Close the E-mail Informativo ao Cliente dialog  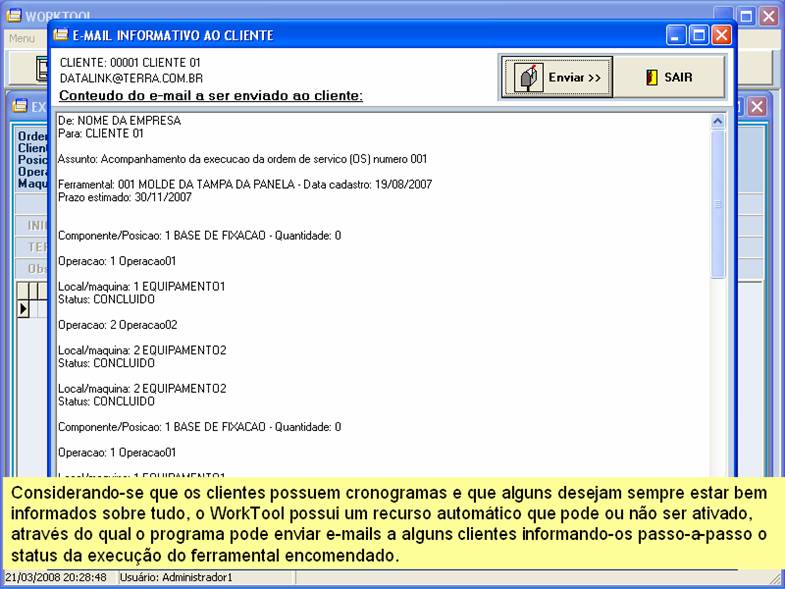point(721,35)
